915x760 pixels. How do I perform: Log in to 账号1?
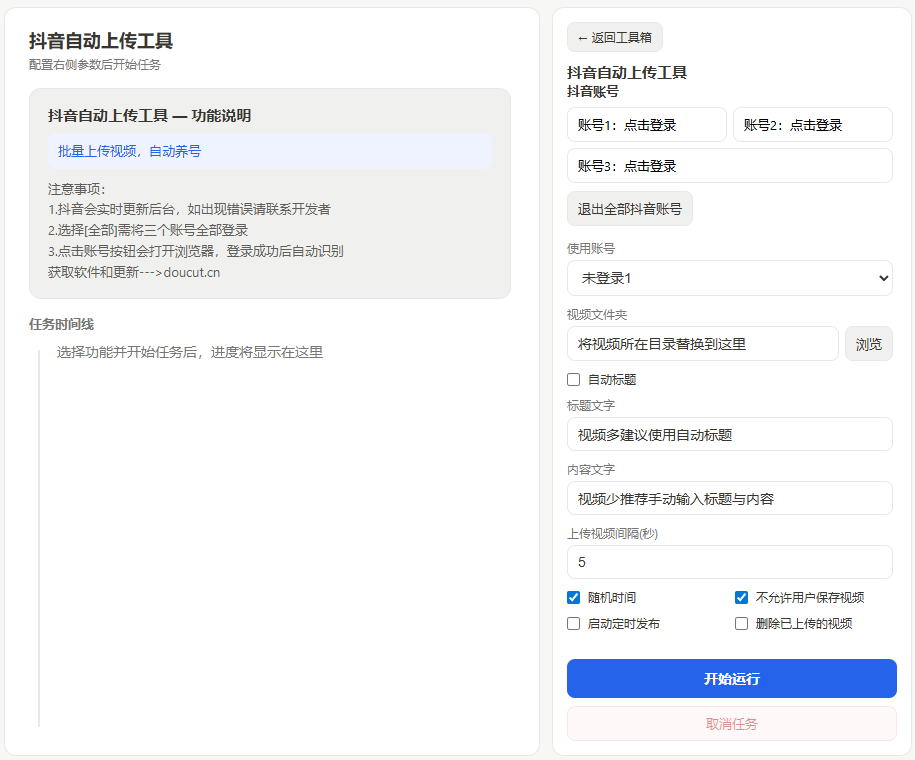[x=647, y=125]
